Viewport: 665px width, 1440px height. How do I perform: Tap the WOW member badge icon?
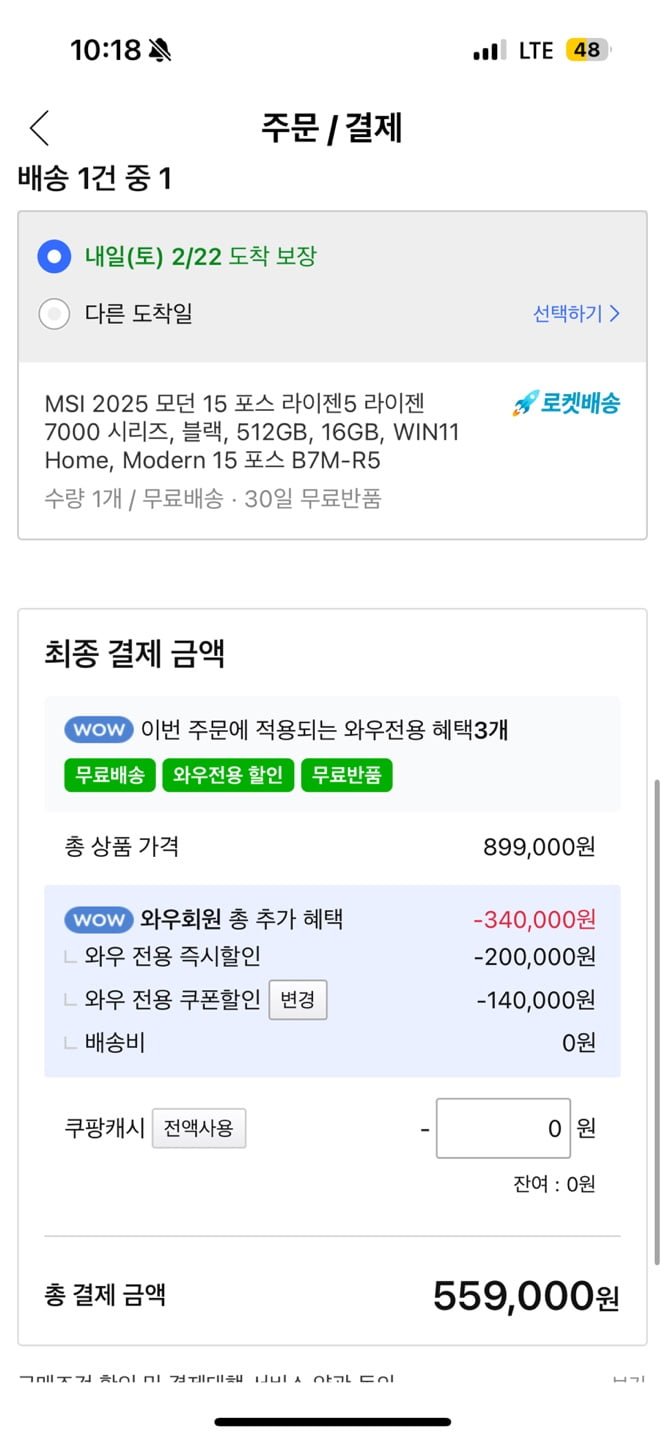[x=99, y=919]
